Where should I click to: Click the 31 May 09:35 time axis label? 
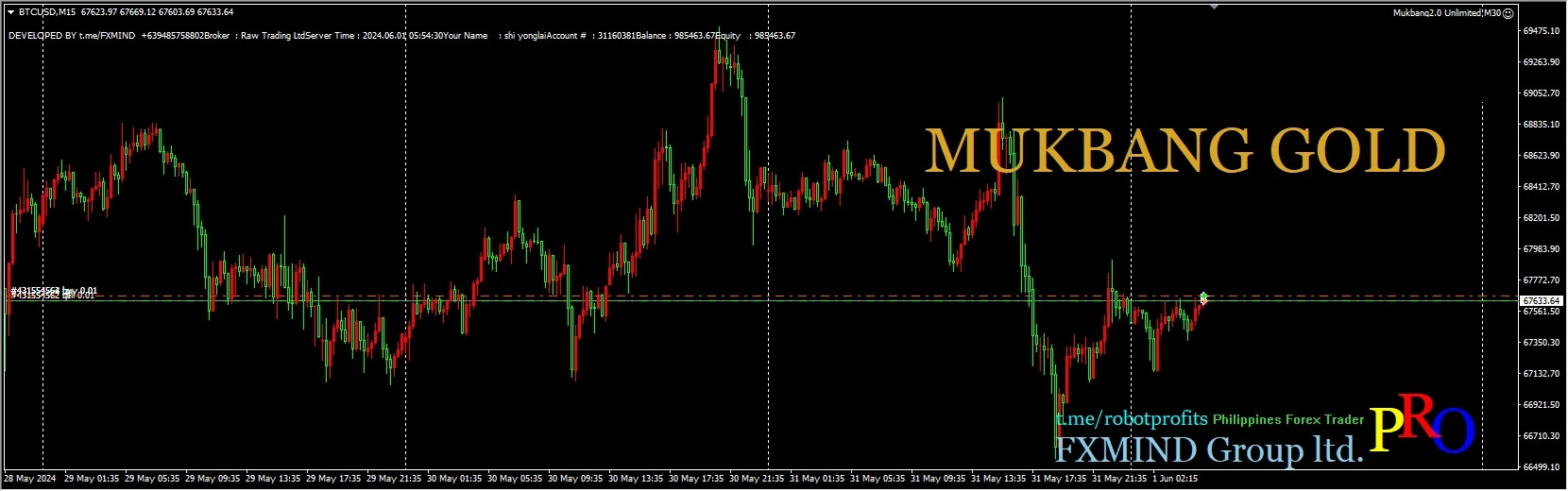(938, 479)
